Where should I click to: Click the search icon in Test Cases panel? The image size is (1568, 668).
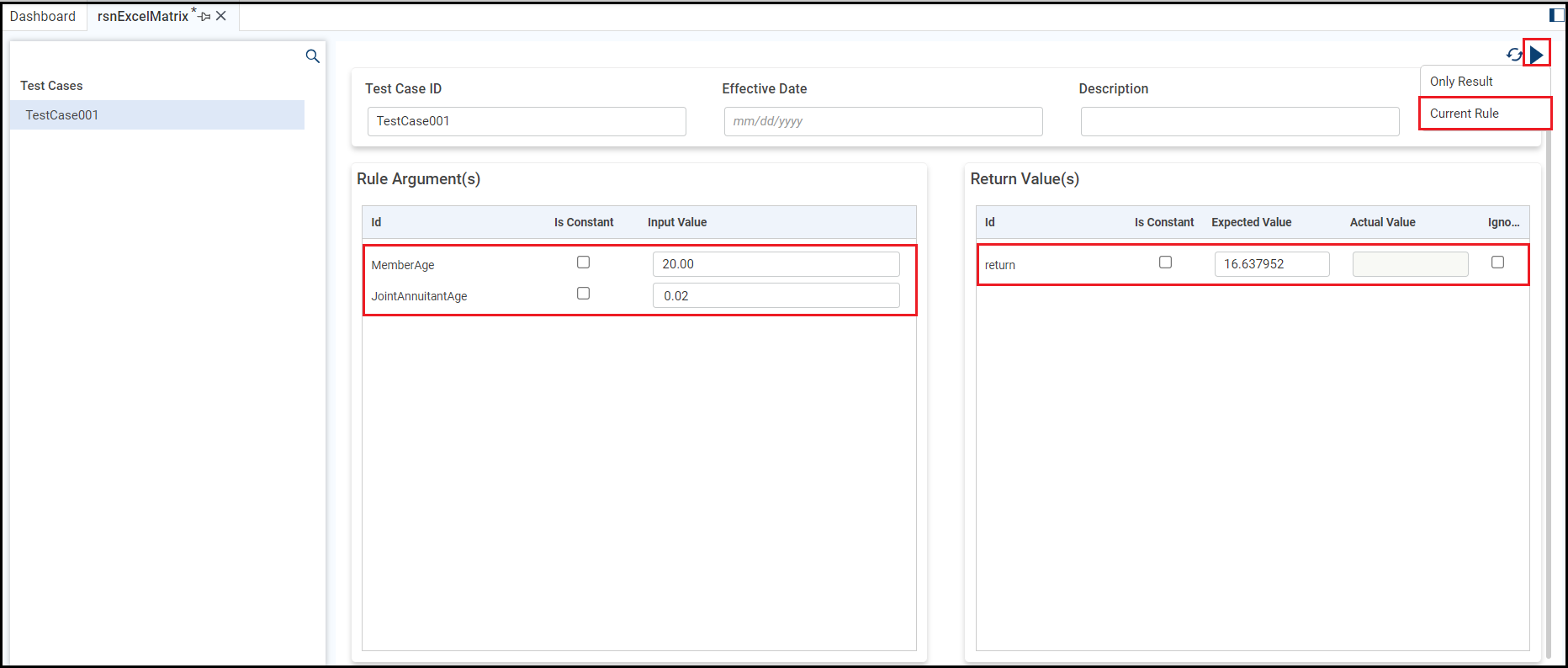(x=312, y=56)
